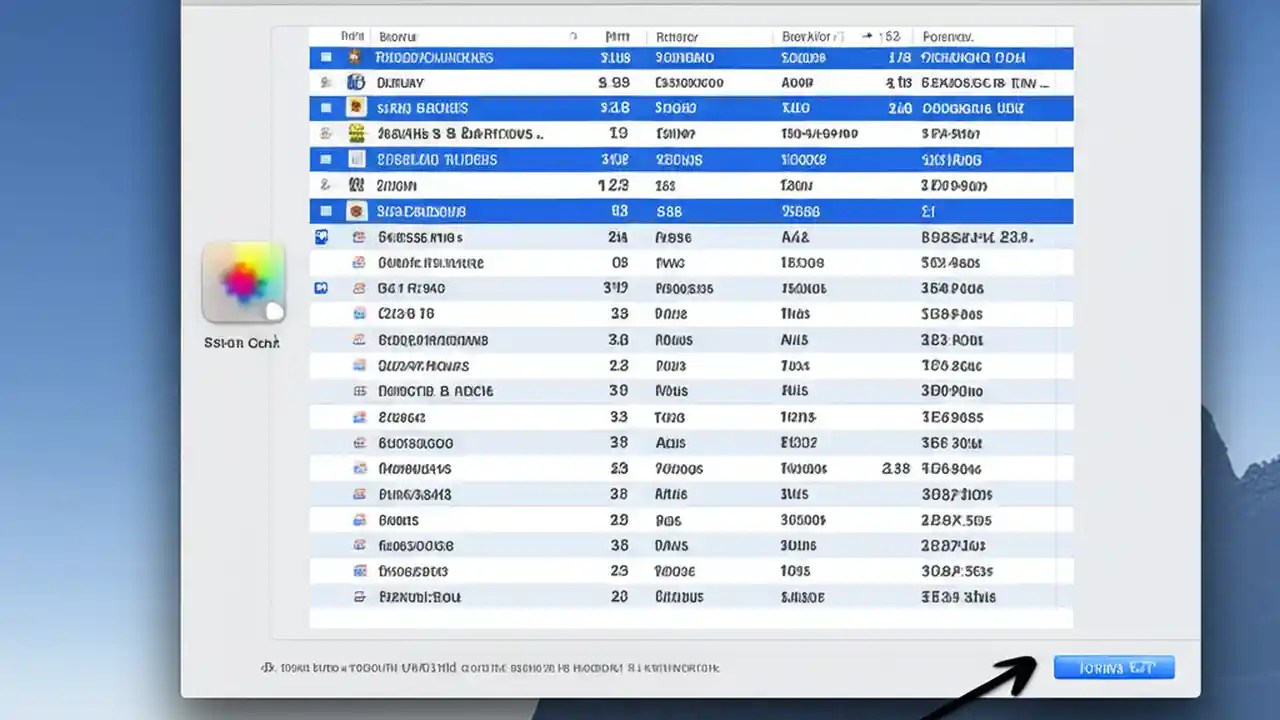Click the gray app icon in the fifth highlighted row
The image size is (1280, 720).
coord(355,158)
